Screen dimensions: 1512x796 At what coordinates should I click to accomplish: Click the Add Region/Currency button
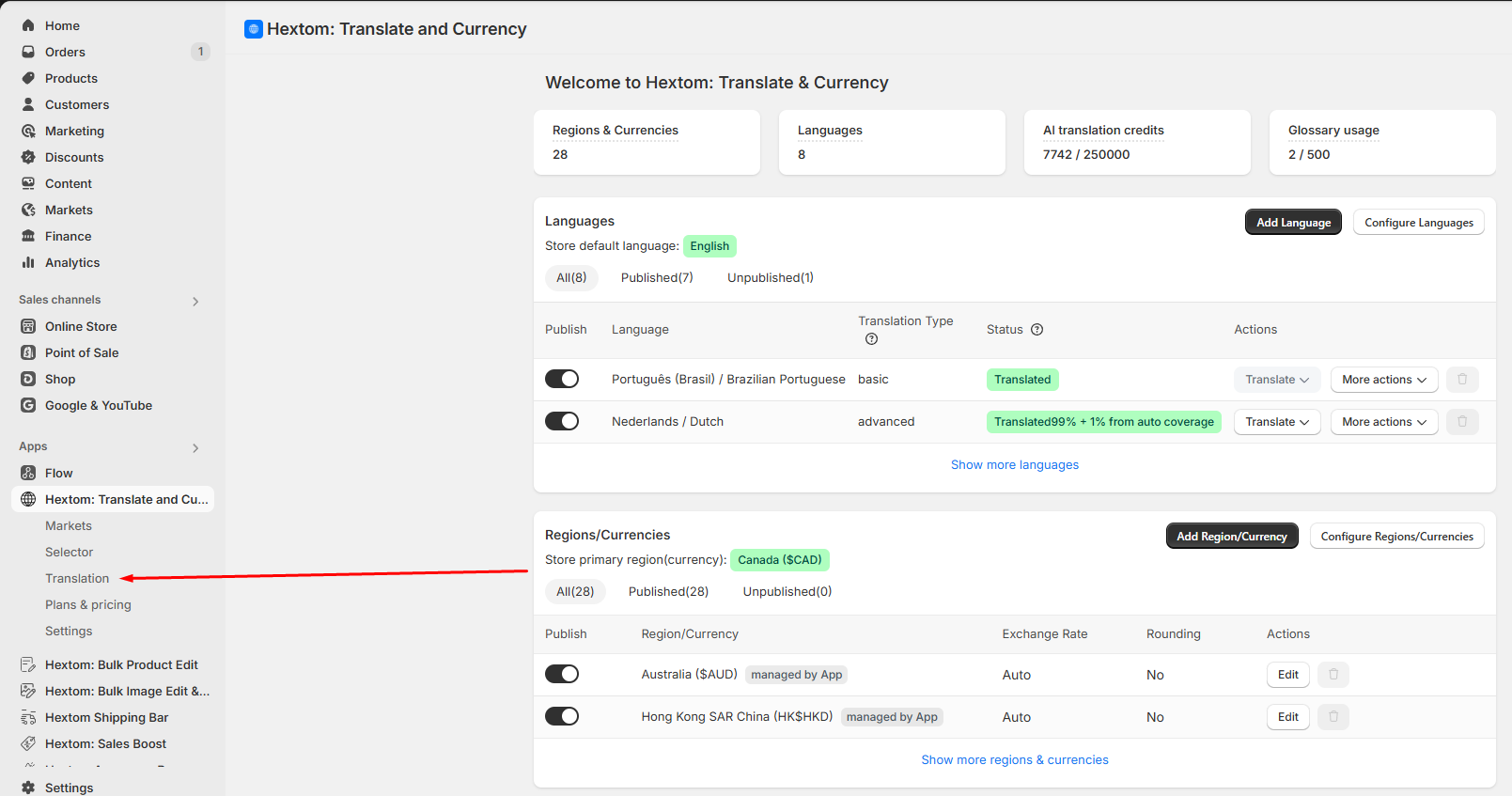point(1232,537)
